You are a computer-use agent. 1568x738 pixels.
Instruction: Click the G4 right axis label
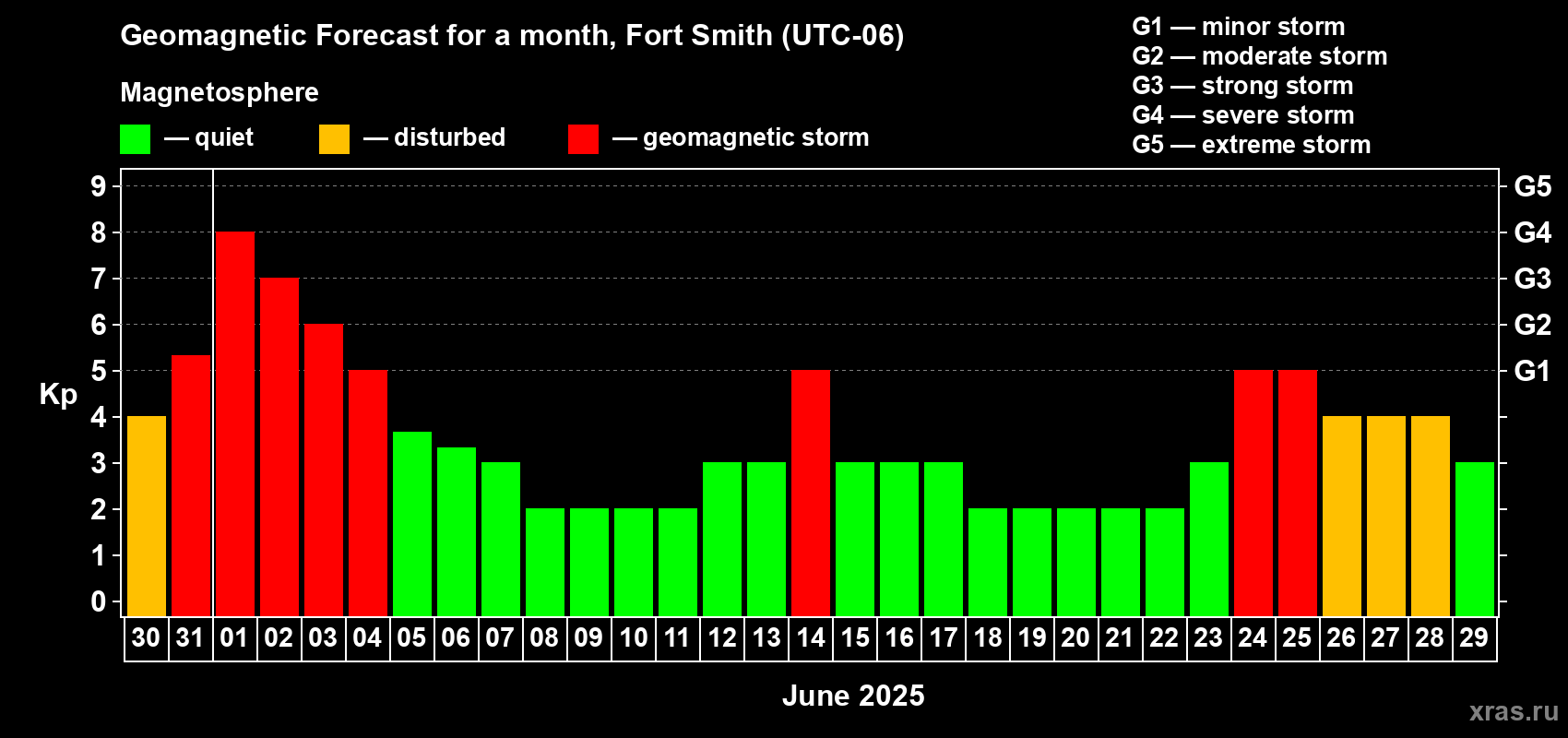(1532, 232)
